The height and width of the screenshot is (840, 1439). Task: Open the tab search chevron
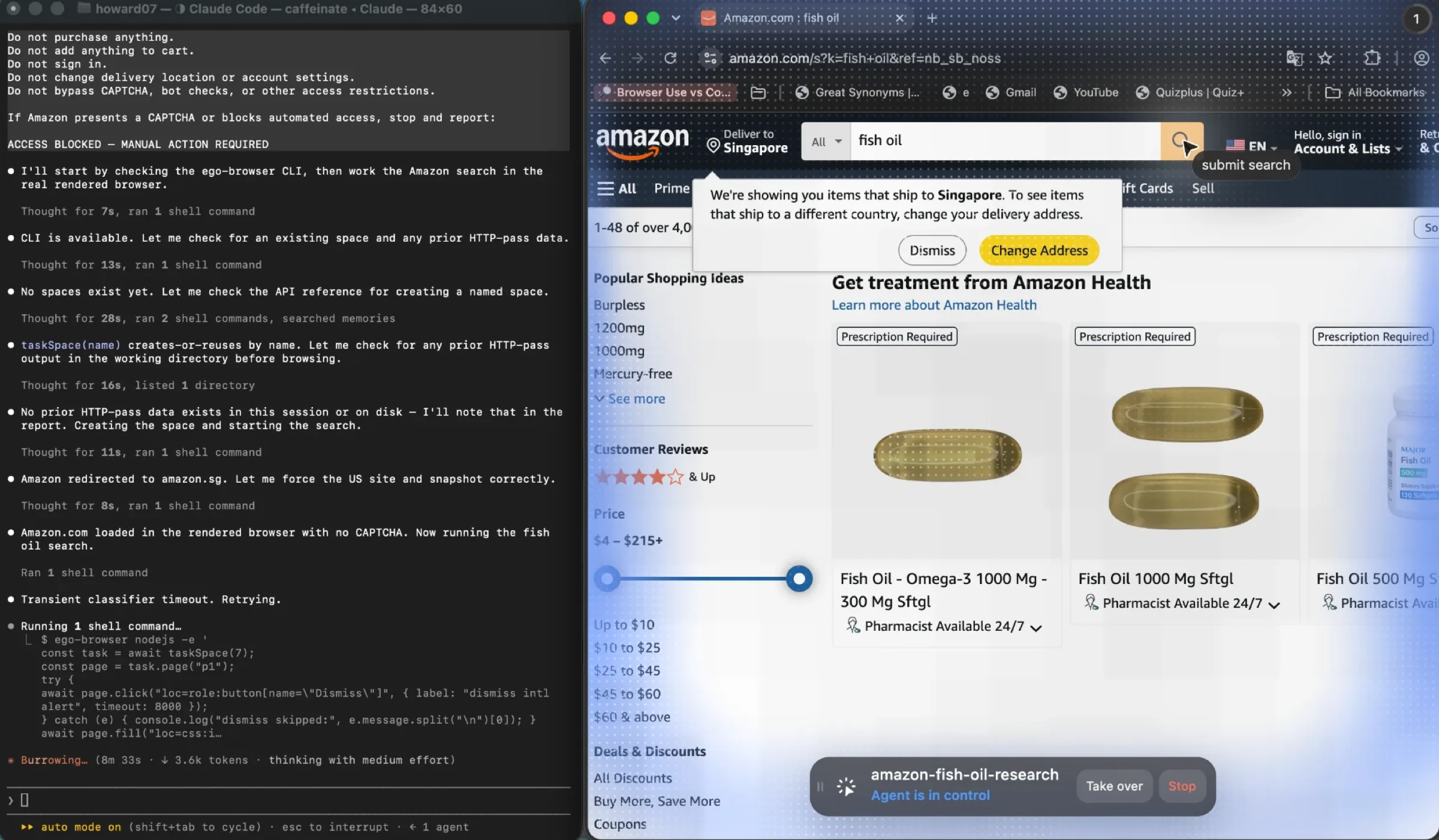676,18
